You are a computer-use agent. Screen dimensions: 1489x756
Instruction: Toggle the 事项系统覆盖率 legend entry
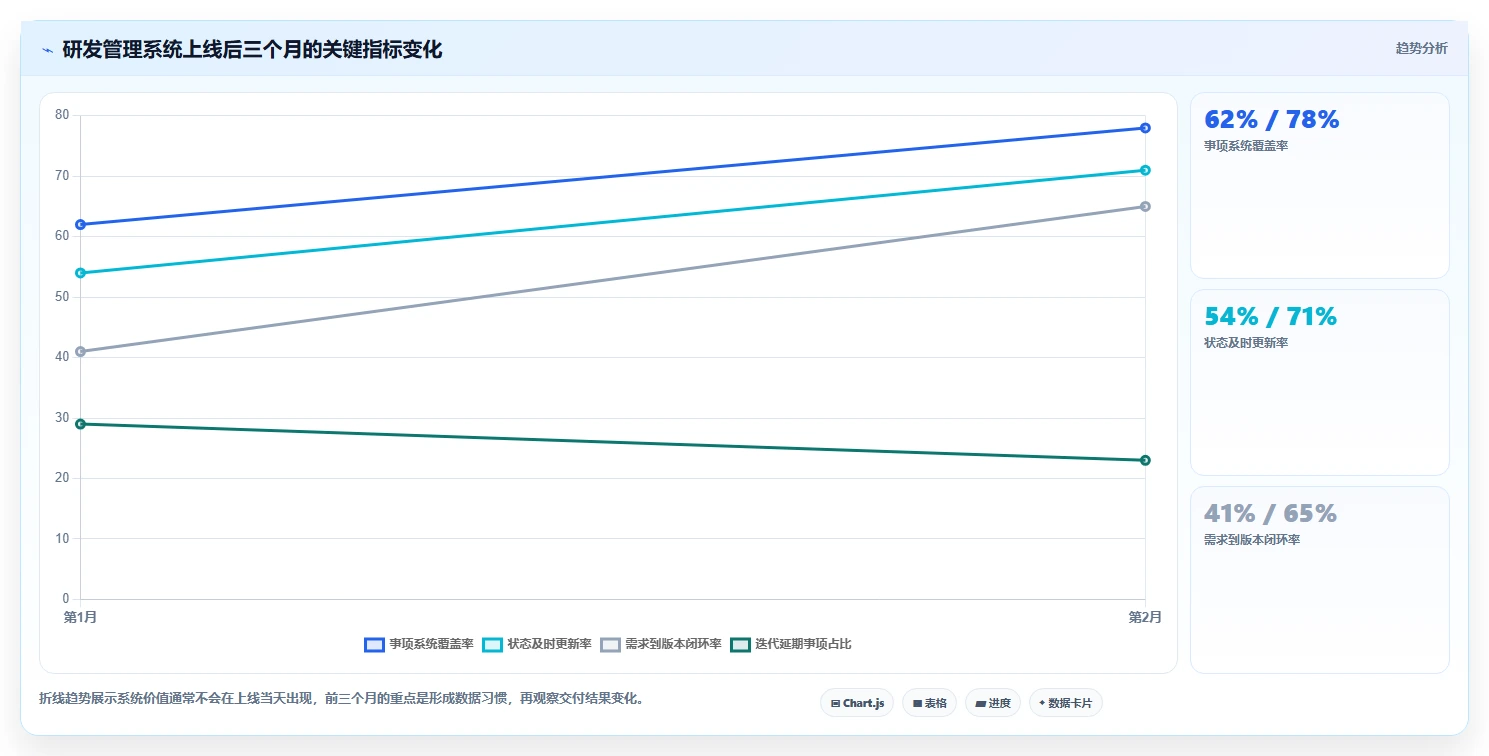coord(419,644)
